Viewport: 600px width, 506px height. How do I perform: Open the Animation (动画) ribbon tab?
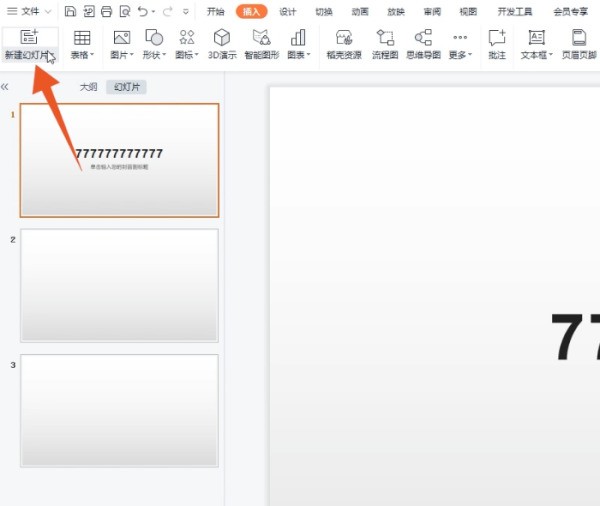[360, 12]
